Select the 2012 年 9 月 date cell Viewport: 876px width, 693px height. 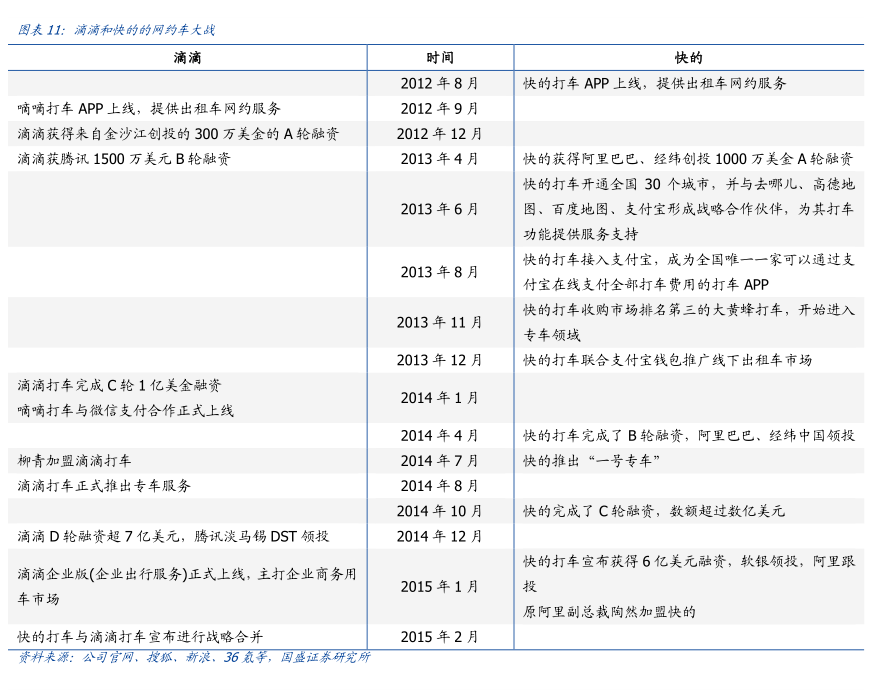439,108
